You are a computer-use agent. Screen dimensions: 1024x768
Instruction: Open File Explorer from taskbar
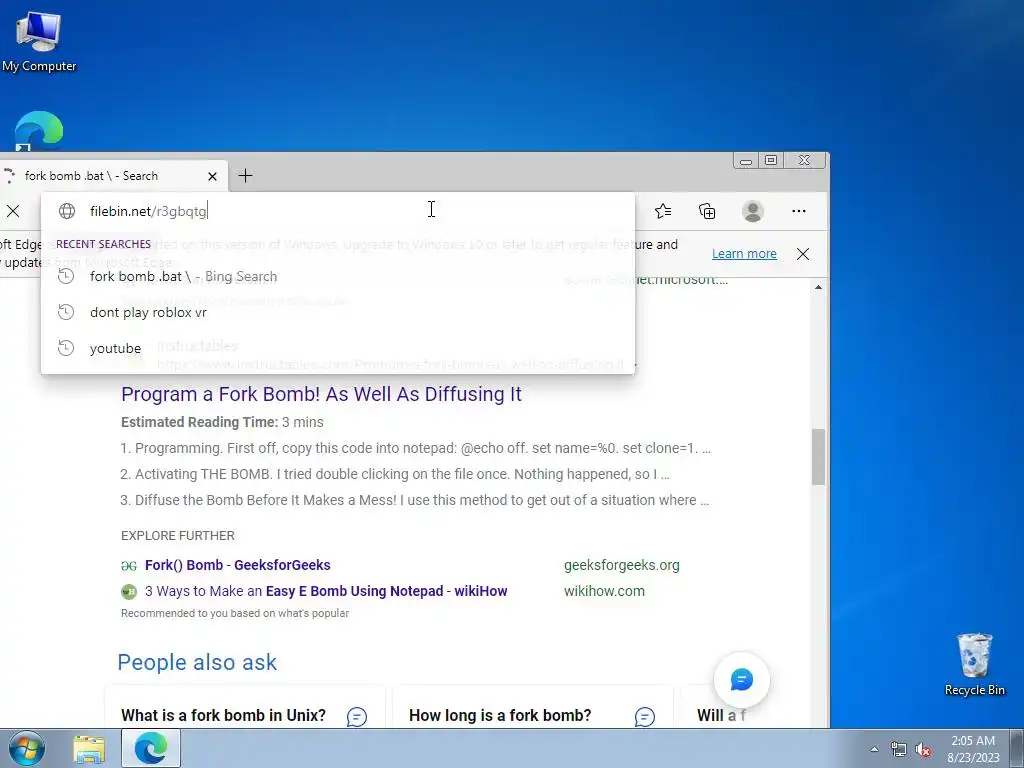pos(89,748)
